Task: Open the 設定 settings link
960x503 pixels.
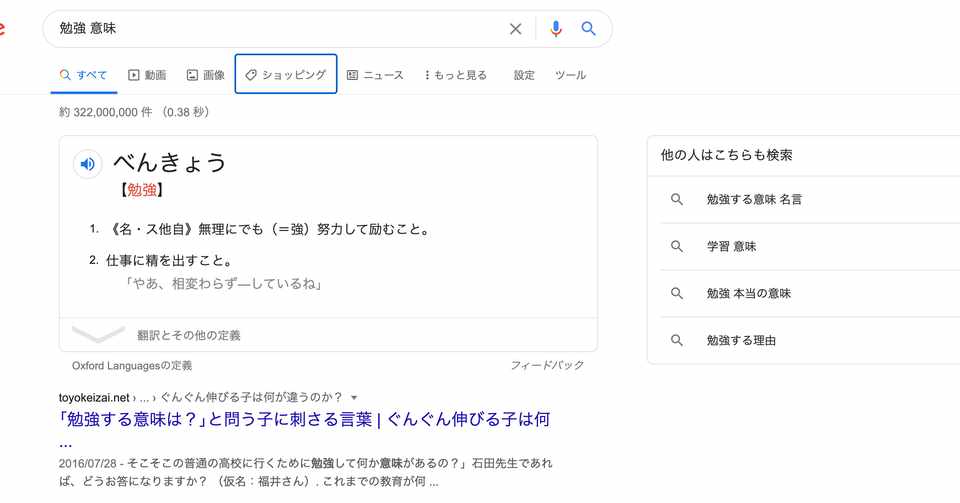Action: point(524,75)
